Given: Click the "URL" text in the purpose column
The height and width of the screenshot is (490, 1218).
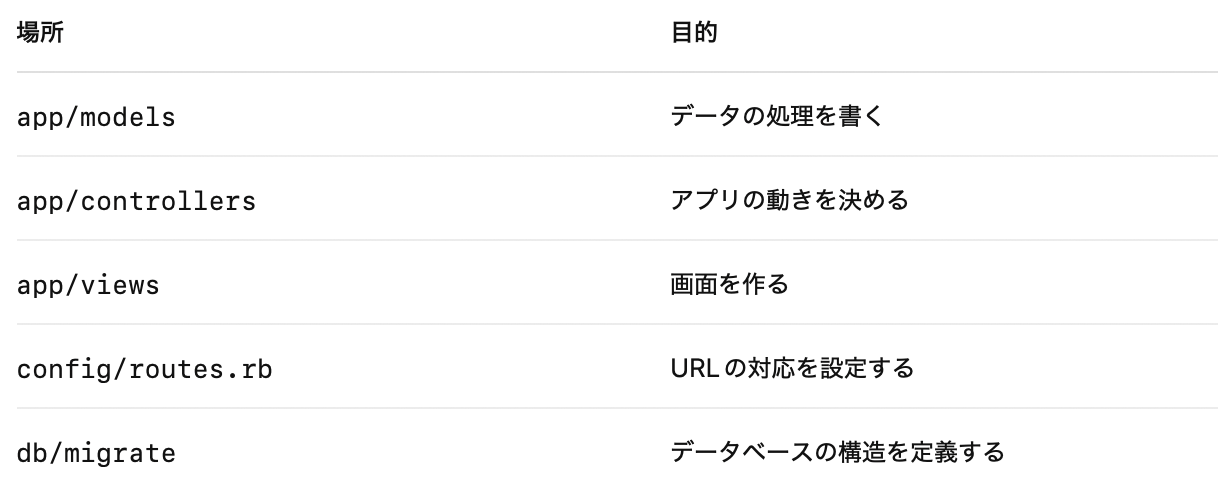Looking at the screenshot, I should [x=689, y=369].
